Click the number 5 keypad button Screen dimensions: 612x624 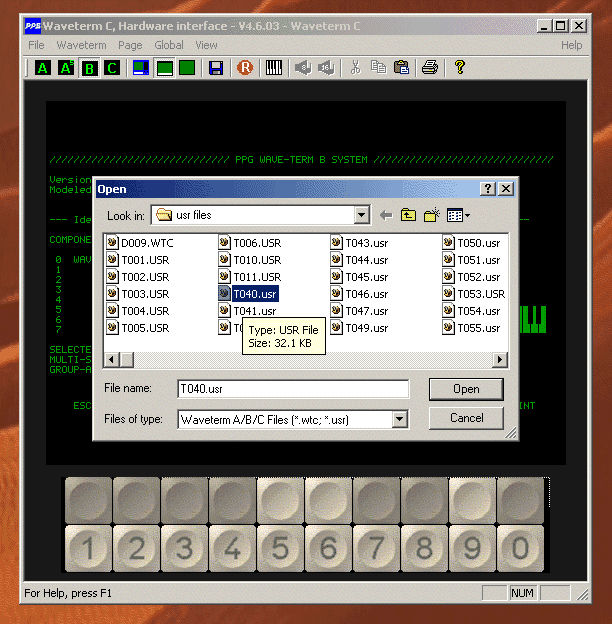281,548
